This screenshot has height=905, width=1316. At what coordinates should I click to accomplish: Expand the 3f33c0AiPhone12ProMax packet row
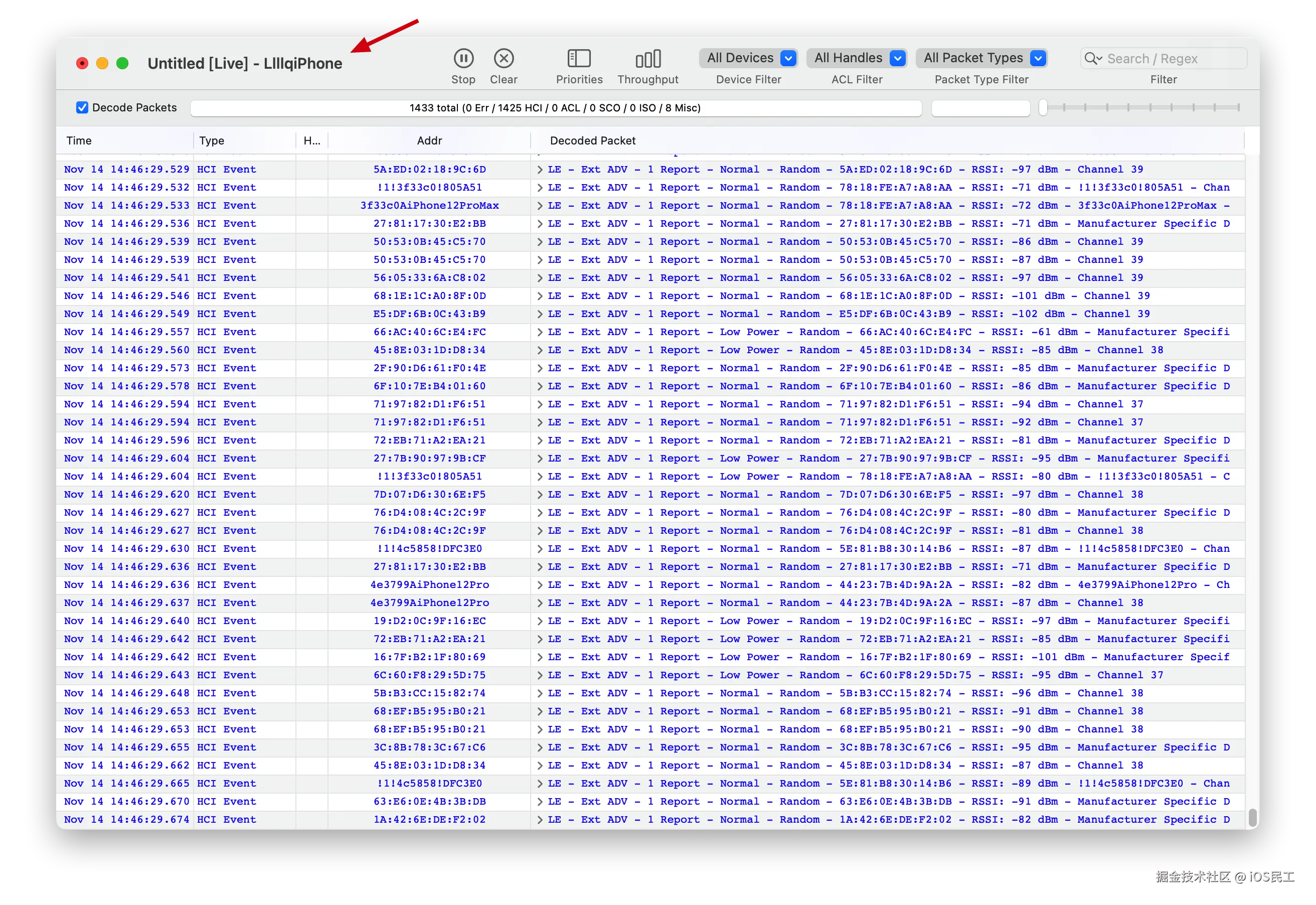pos(540,206)
